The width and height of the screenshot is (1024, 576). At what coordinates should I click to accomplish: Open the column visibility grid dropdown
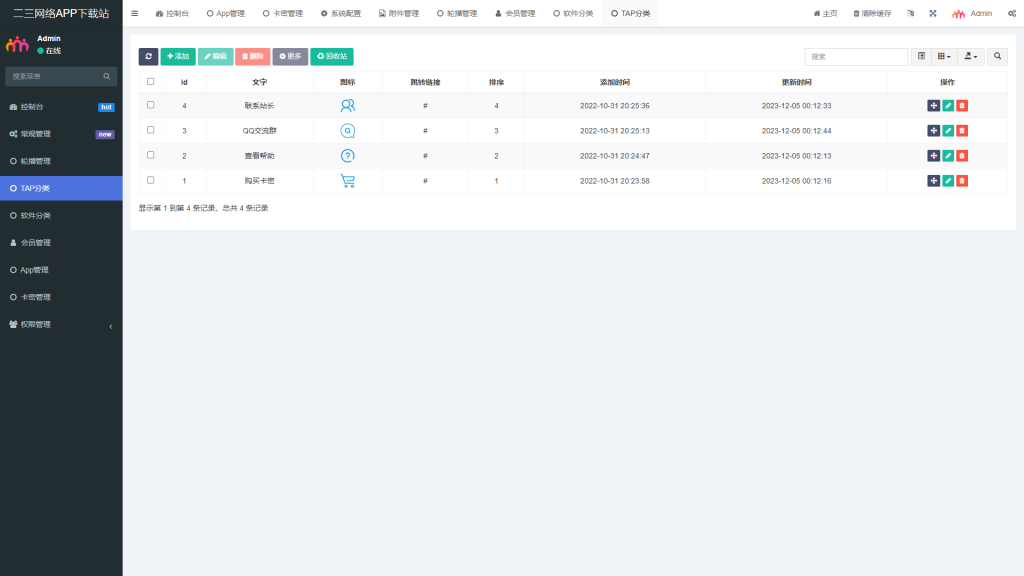point(943,57)
